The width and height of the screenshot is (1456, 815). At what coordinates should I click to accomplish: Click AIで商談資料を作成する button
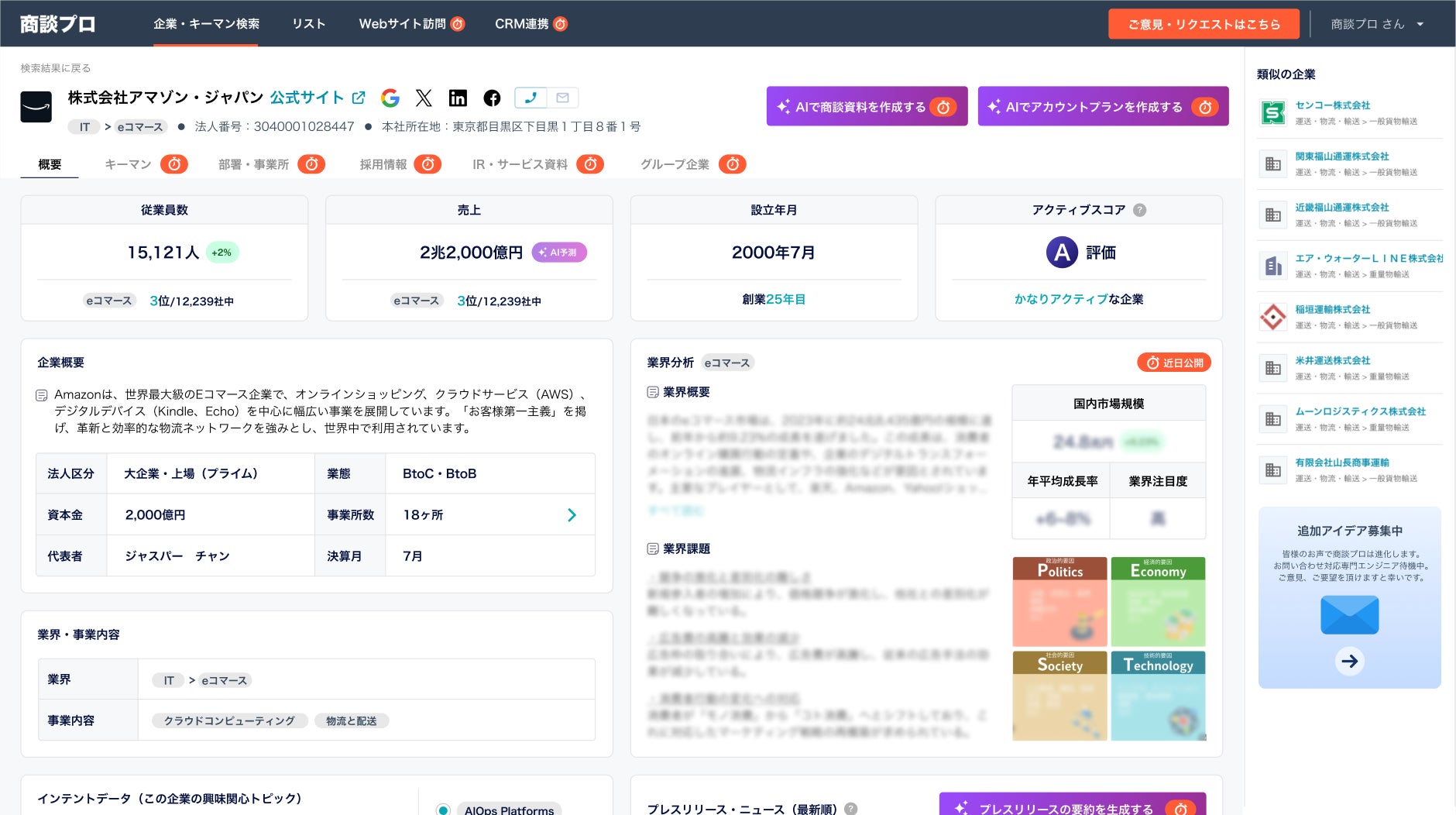click(867, 106)
